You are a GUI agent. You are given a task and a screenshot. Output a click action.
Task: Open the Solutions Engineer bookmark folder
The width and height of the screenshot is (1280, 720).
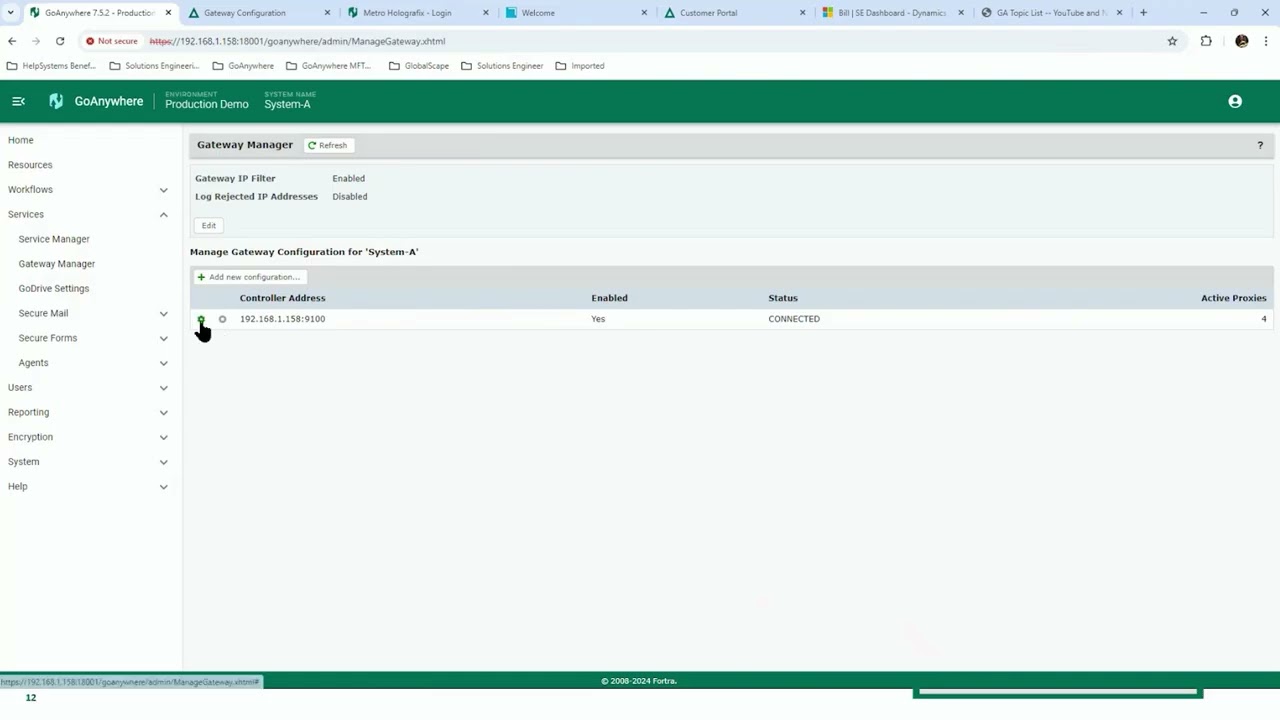pyautogui.click(x=502, y=66)
